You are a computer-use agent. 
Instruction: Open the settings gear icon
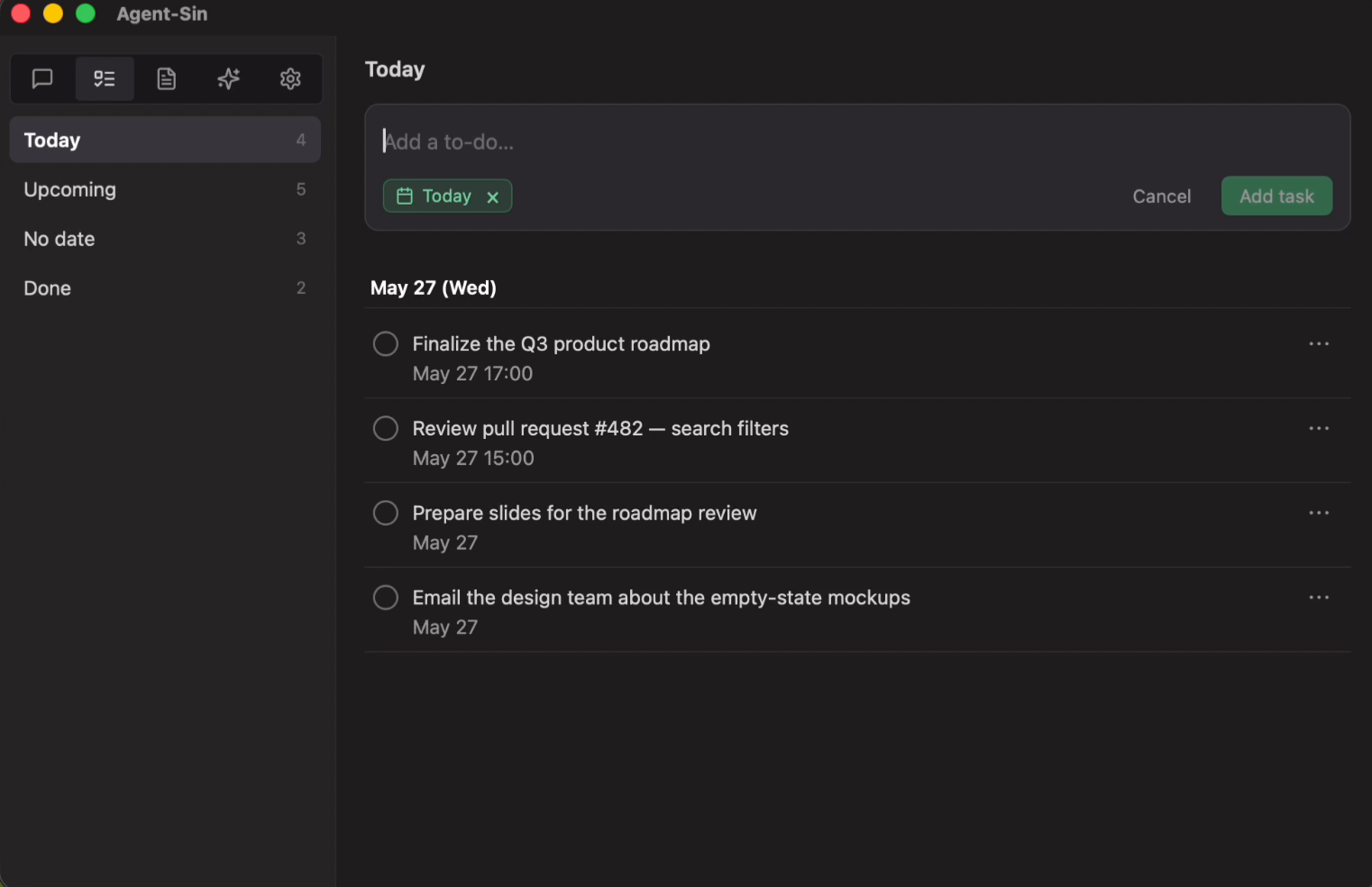click(290, 78)
